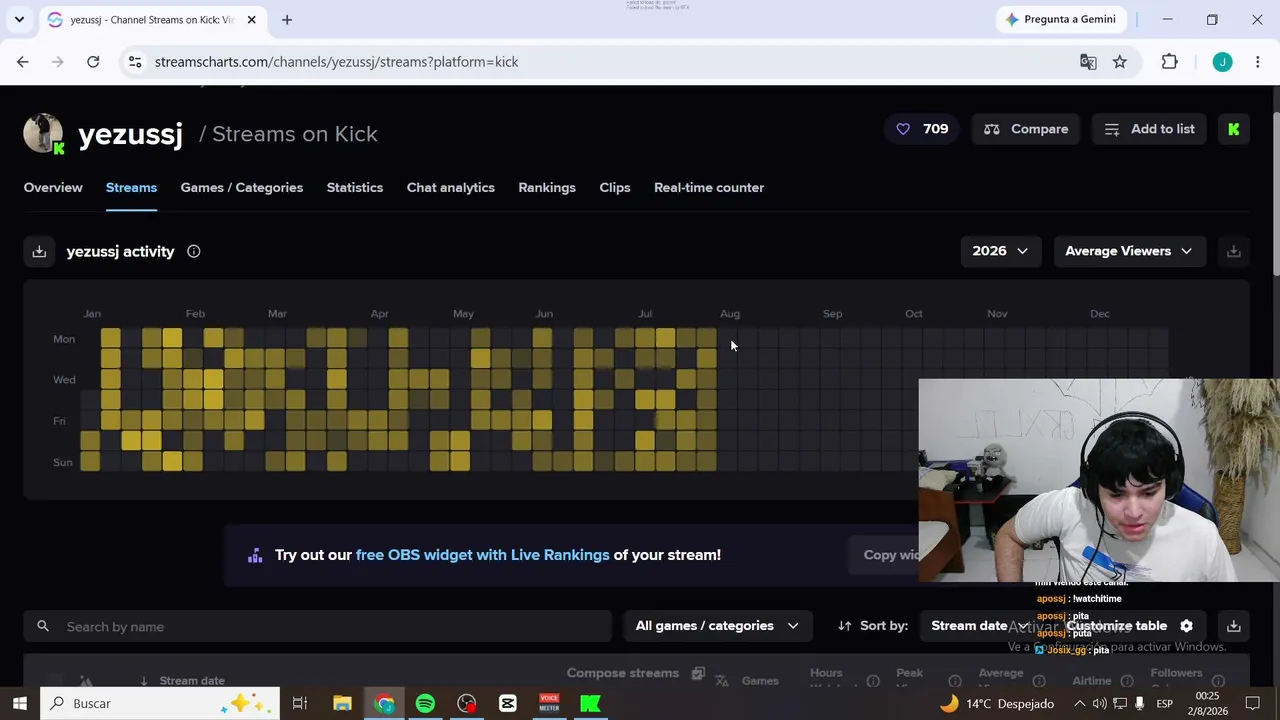The height and width of the screenshot is (720, 1280).
Task: Download the streams table export
Action: pyautogui.click(x=1234, y=626)
